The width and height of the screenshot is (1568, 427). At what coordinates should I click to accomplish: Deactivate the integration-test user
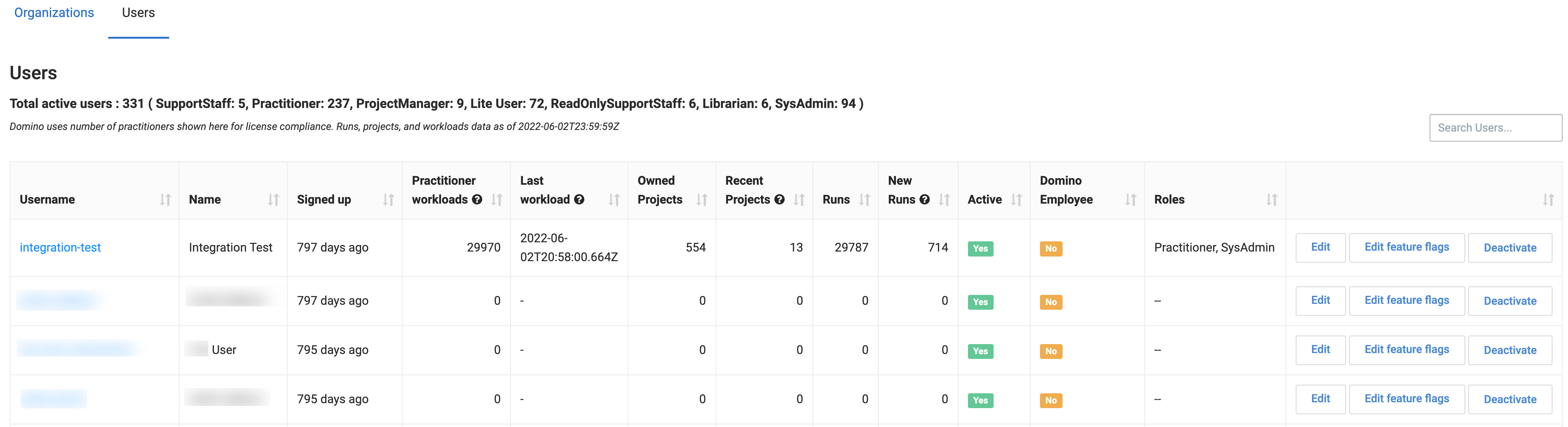click(x=1510, y=247)
